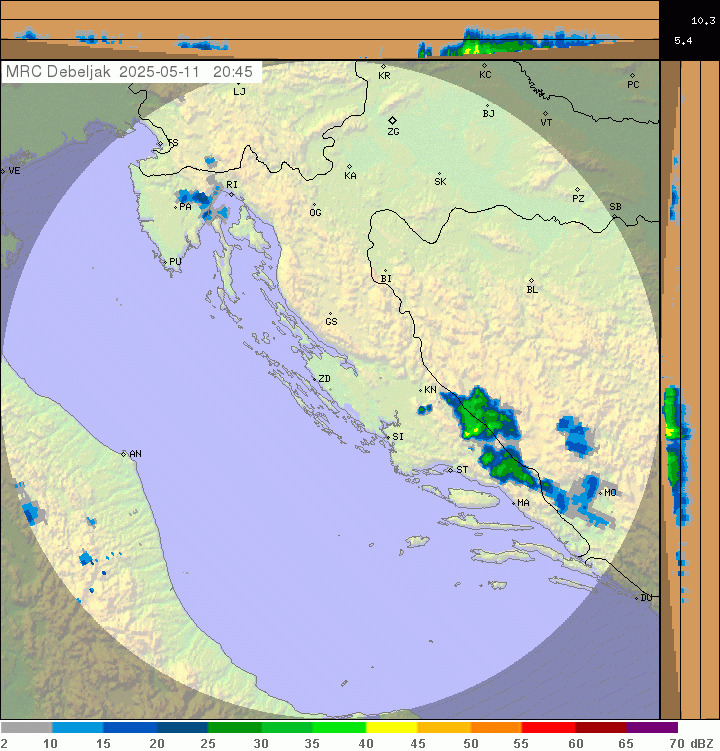Pick the purple 65–70 dBZ swatch
The width and height of the screenshot is (720, 751).
[652, 728]
